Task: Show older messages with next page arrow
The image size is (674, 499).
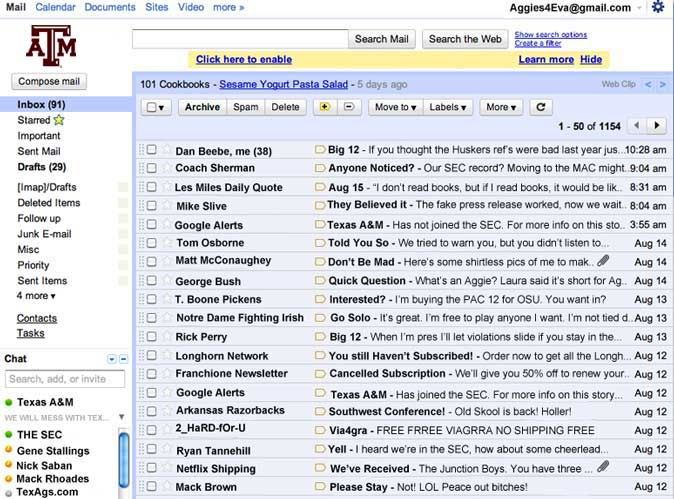Action: pyautogui.click(x=656, y=126)
